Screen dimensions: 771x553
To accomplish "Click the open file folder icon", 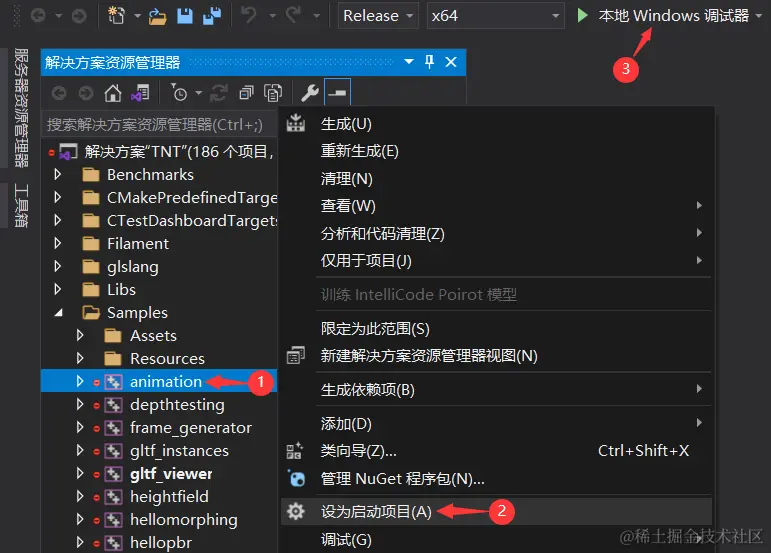I will [x=157, y=16].
